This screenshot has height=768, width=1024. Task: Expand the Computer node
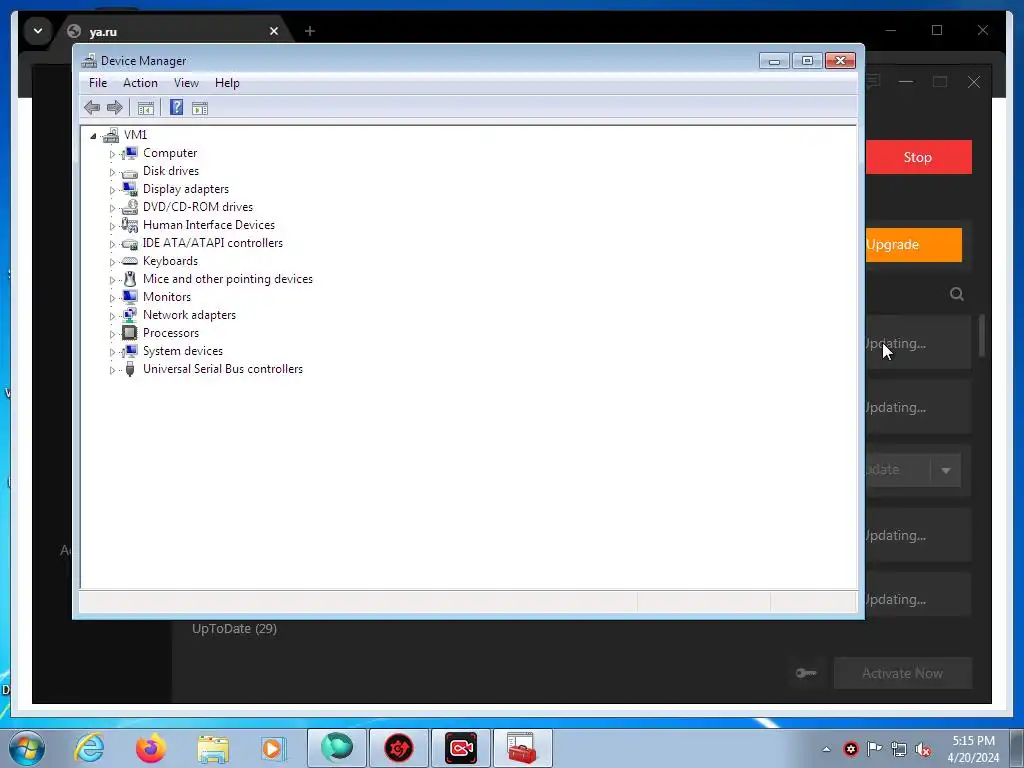(112, 154)
